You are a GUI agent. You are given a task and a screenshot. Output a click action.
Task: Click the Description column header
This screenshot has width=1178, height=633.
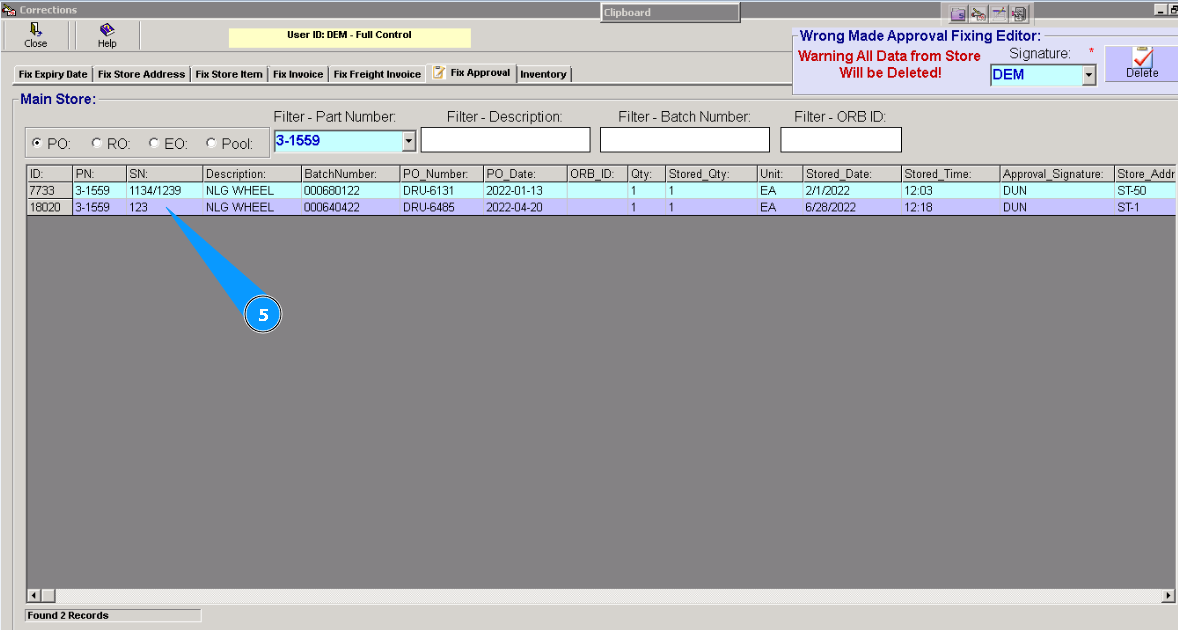pos(252,174)
